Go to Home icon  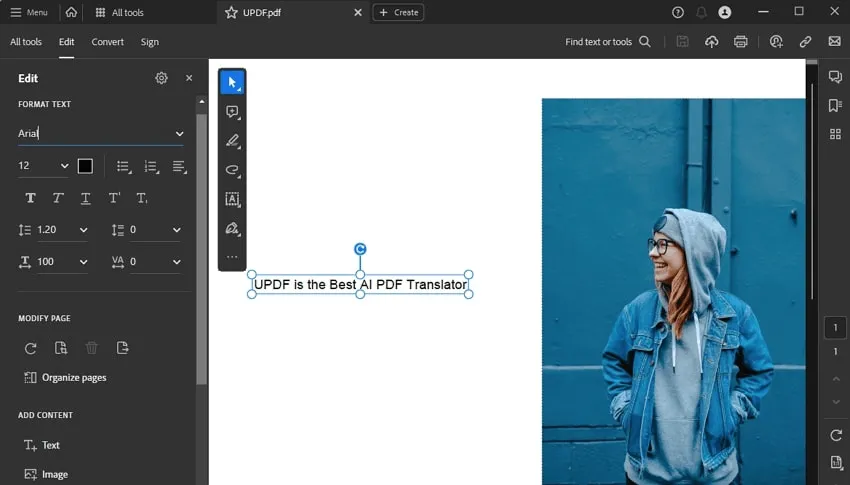pos(71,12)
